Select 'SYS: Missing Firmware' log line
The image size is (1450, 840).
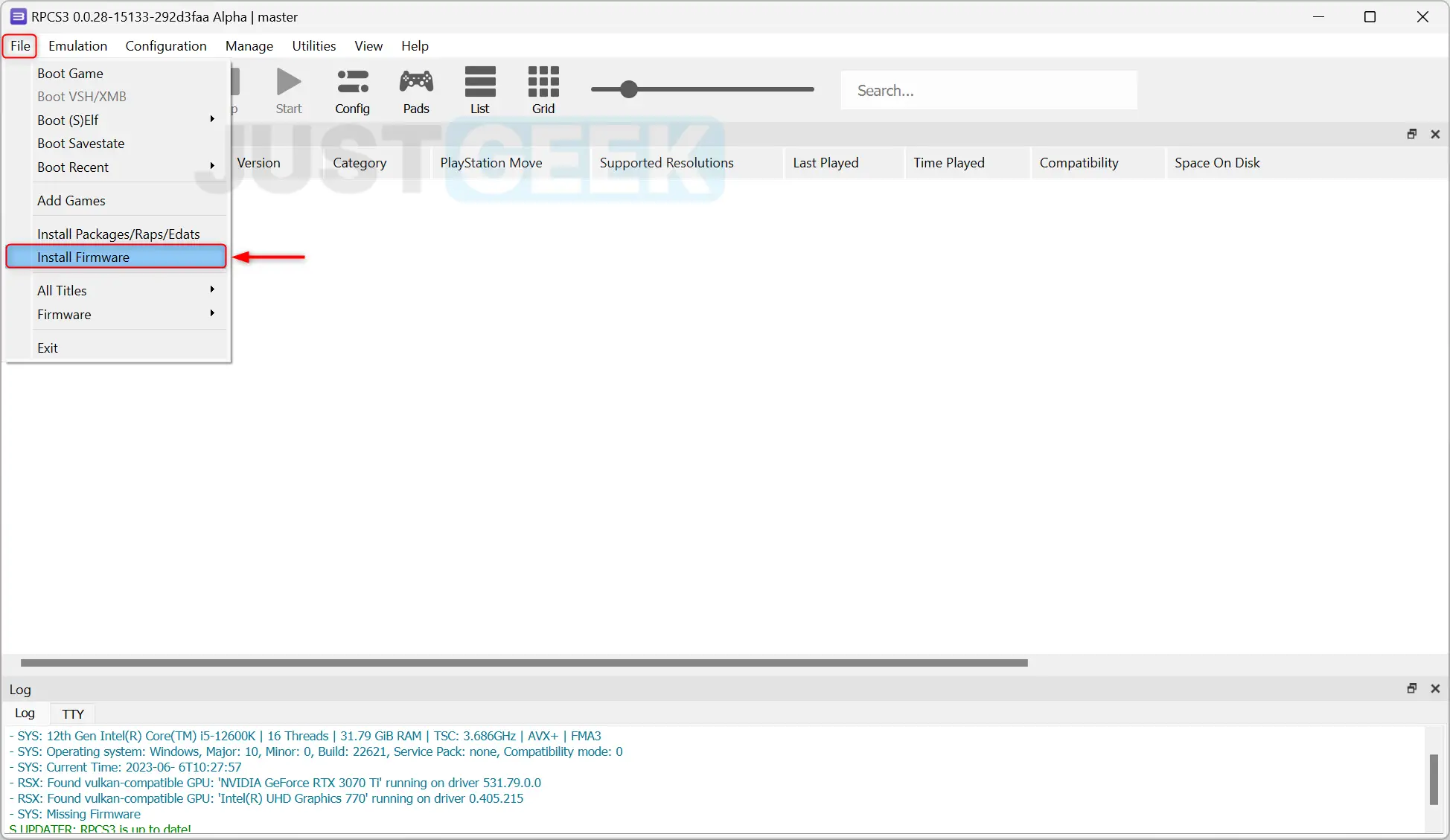75,814
